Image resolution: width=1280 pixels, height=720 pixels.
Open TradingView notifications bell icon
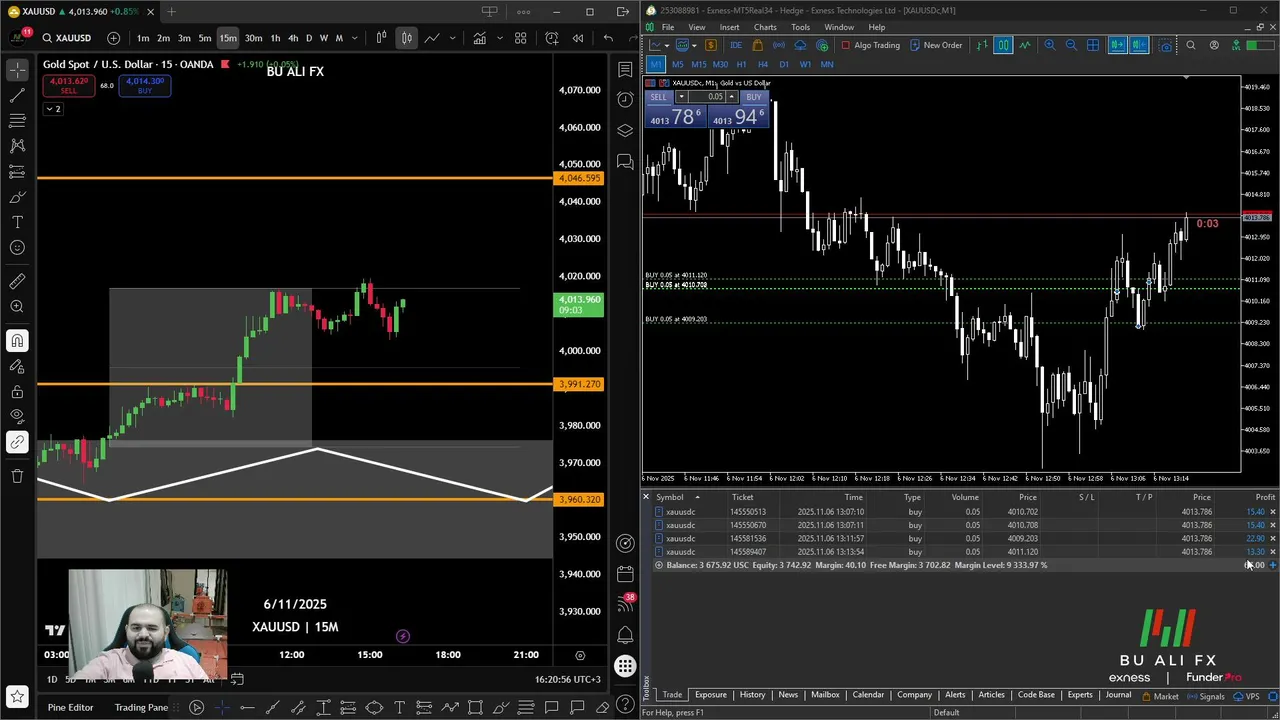(625, 635)
